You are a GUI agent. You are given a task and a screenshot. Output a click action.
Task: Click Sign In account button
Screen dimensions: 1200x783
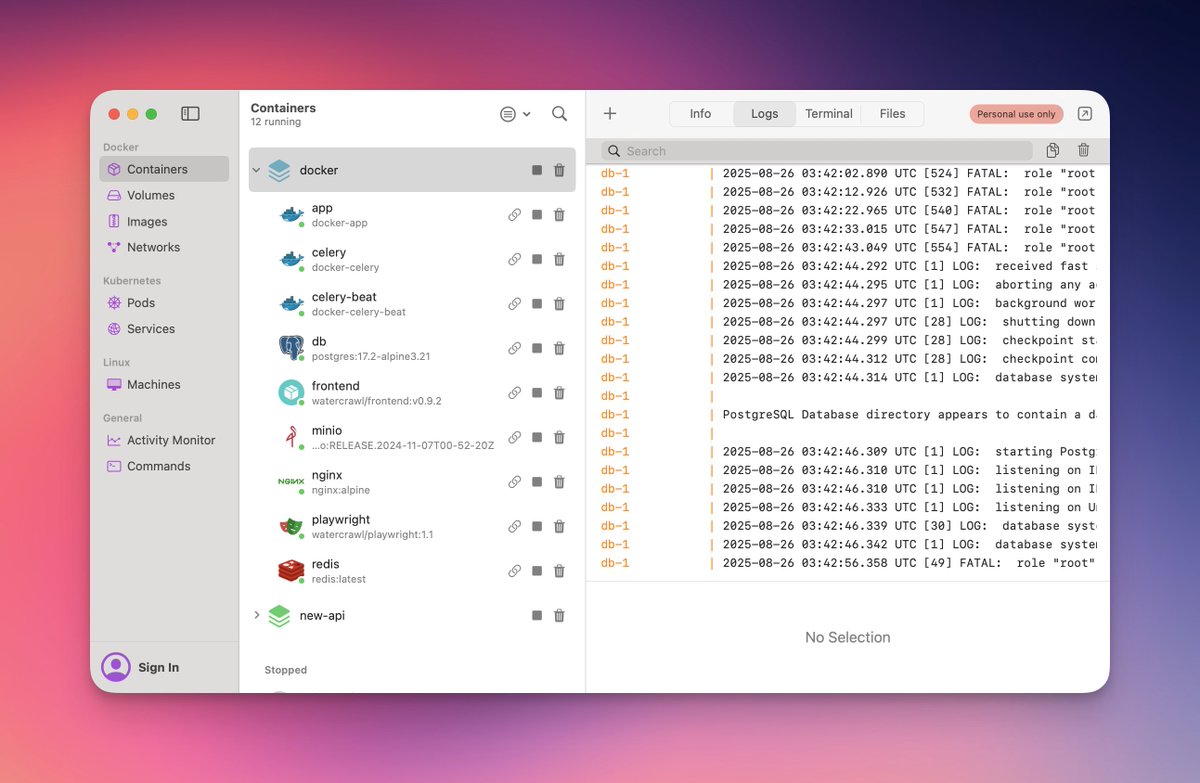click(141, 667)
